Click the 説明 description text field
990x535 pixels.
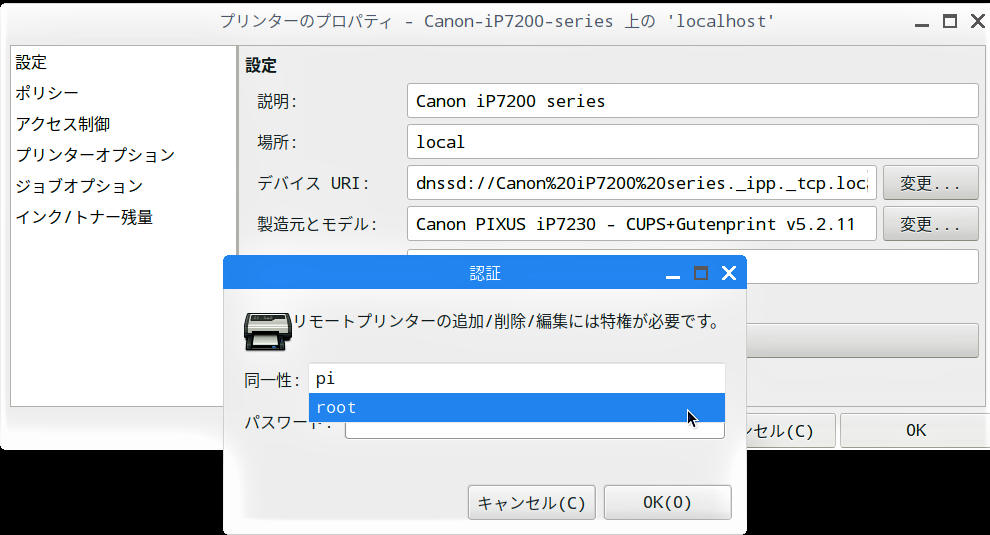pyautogui.click(x=692, y=101)
